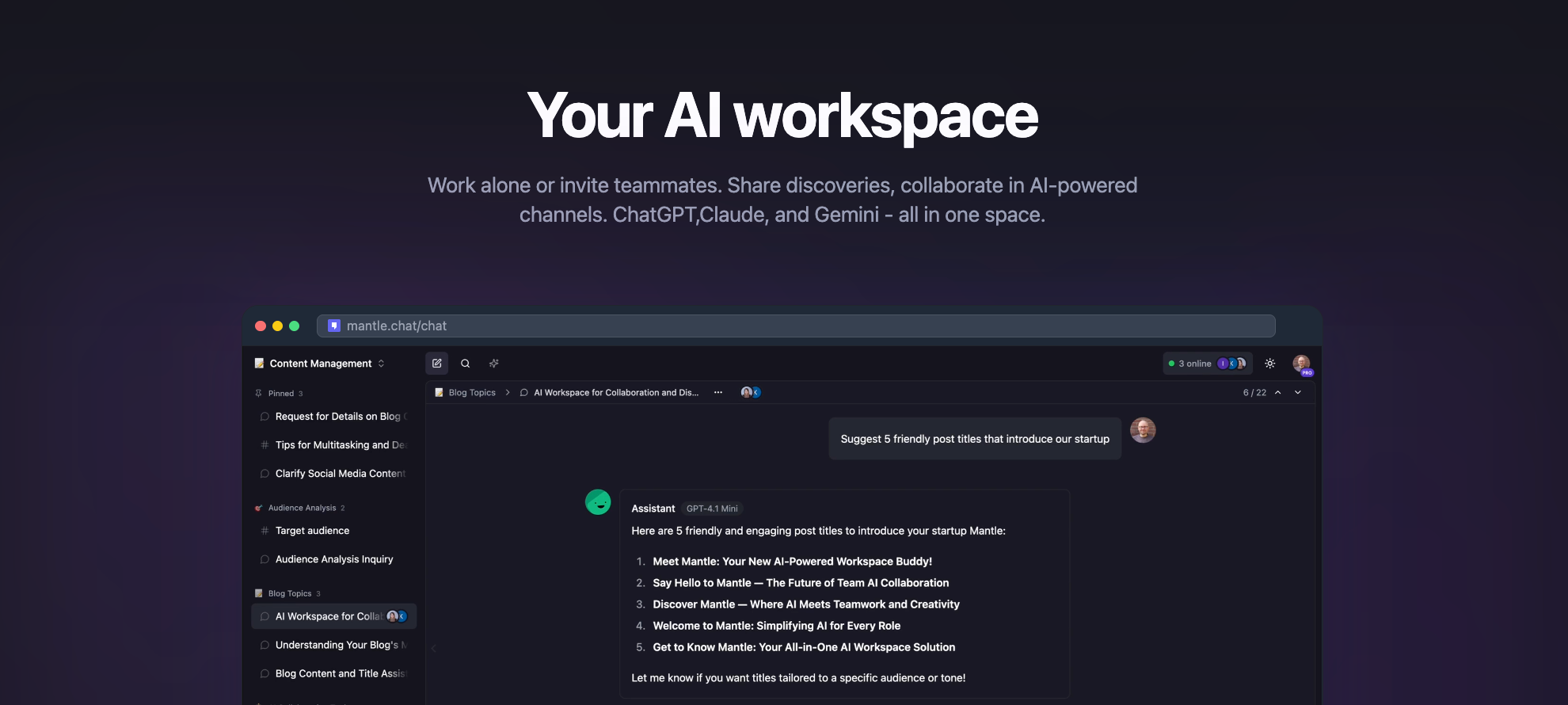Select AI Workspace for Collab chat
1568x705 pixels.
point(334,616)
